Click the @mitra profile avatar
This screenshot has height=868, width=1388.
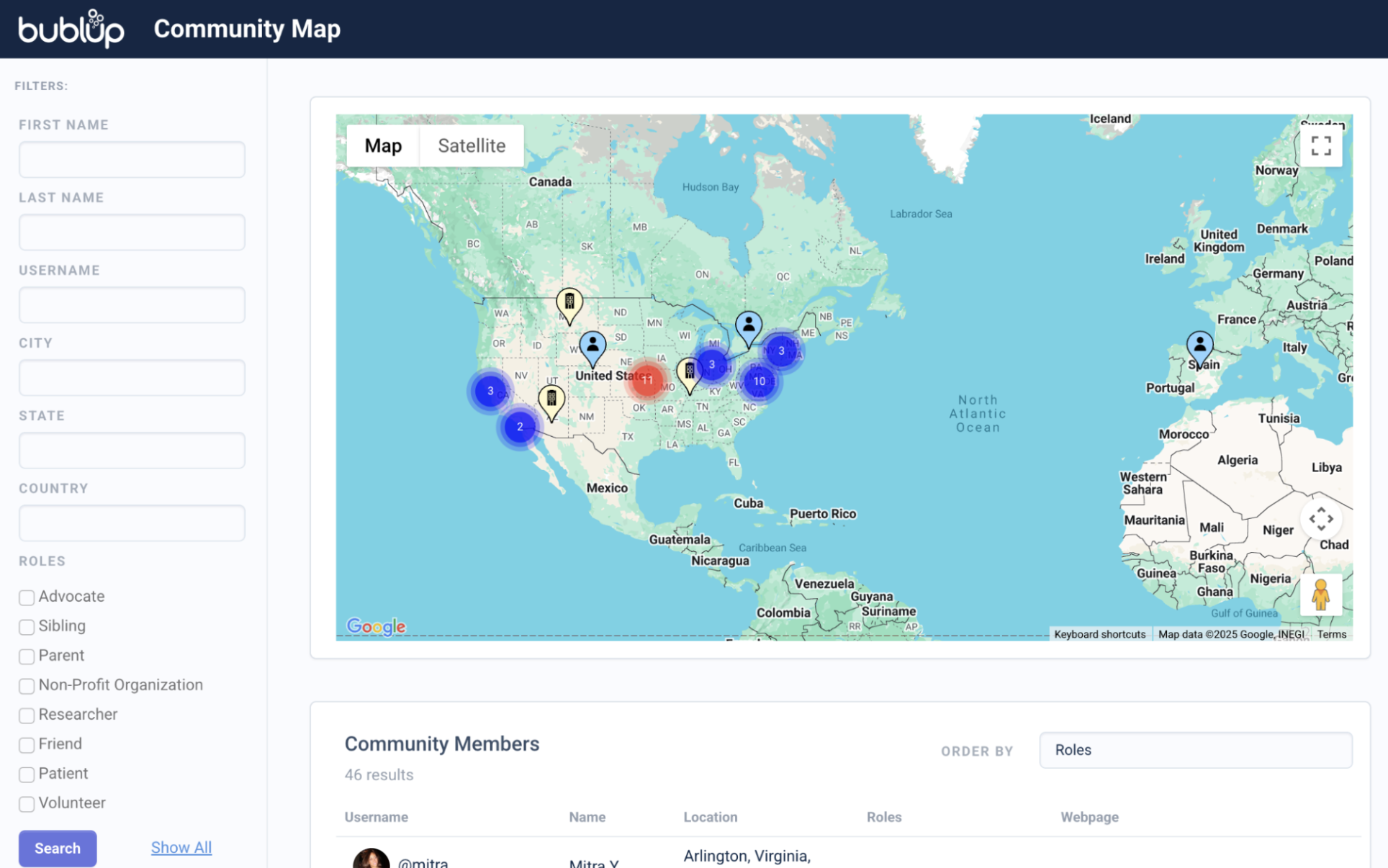point(371,858)
